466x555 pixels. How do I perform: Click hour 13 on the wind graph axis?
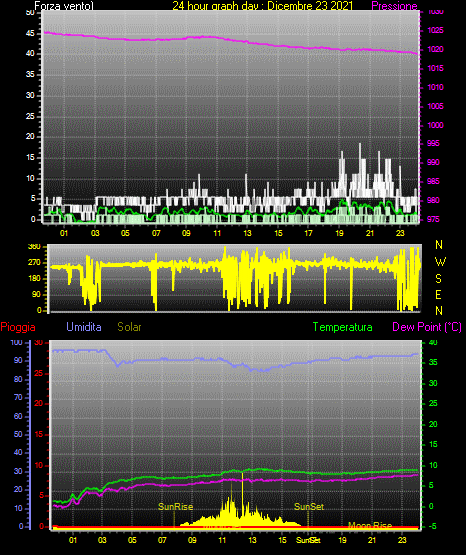point(247,233)
